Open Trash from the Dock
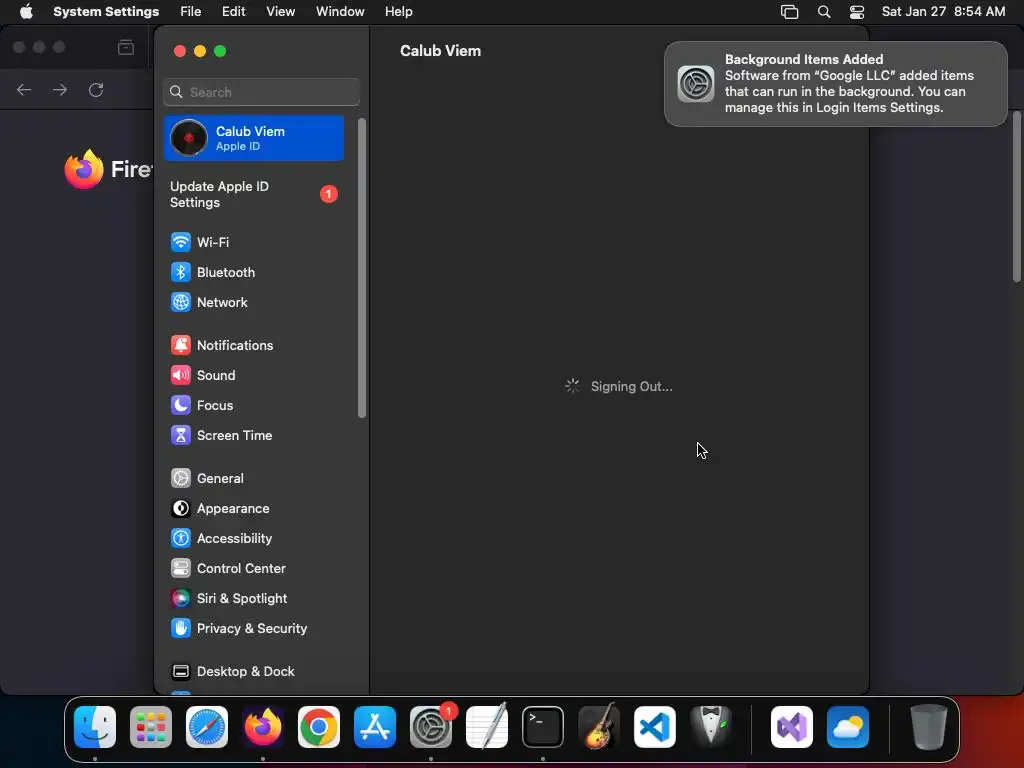This screenshot has width=1024, height=768. tap(928, 727)
